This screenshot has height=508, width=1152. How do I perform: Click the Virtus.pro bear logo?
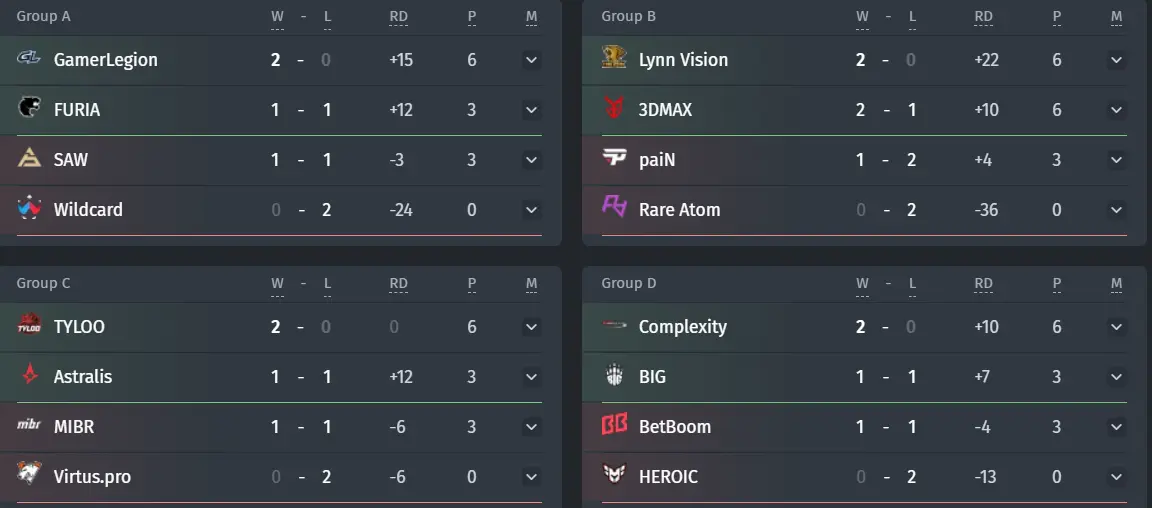(x=29, y=474)
